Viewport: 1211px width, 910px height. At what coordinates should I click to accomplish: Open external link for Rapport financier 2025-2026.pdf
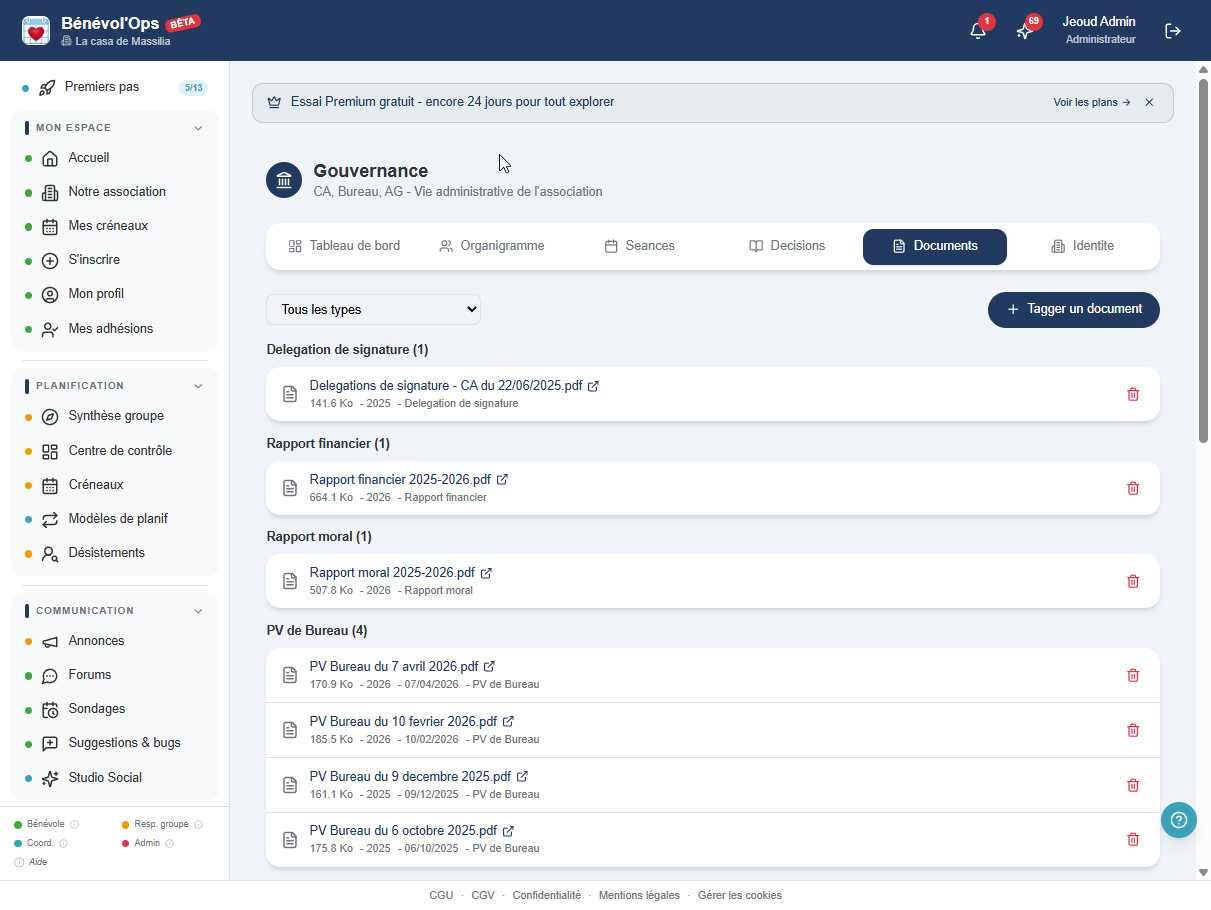click(x=502, y=480)
